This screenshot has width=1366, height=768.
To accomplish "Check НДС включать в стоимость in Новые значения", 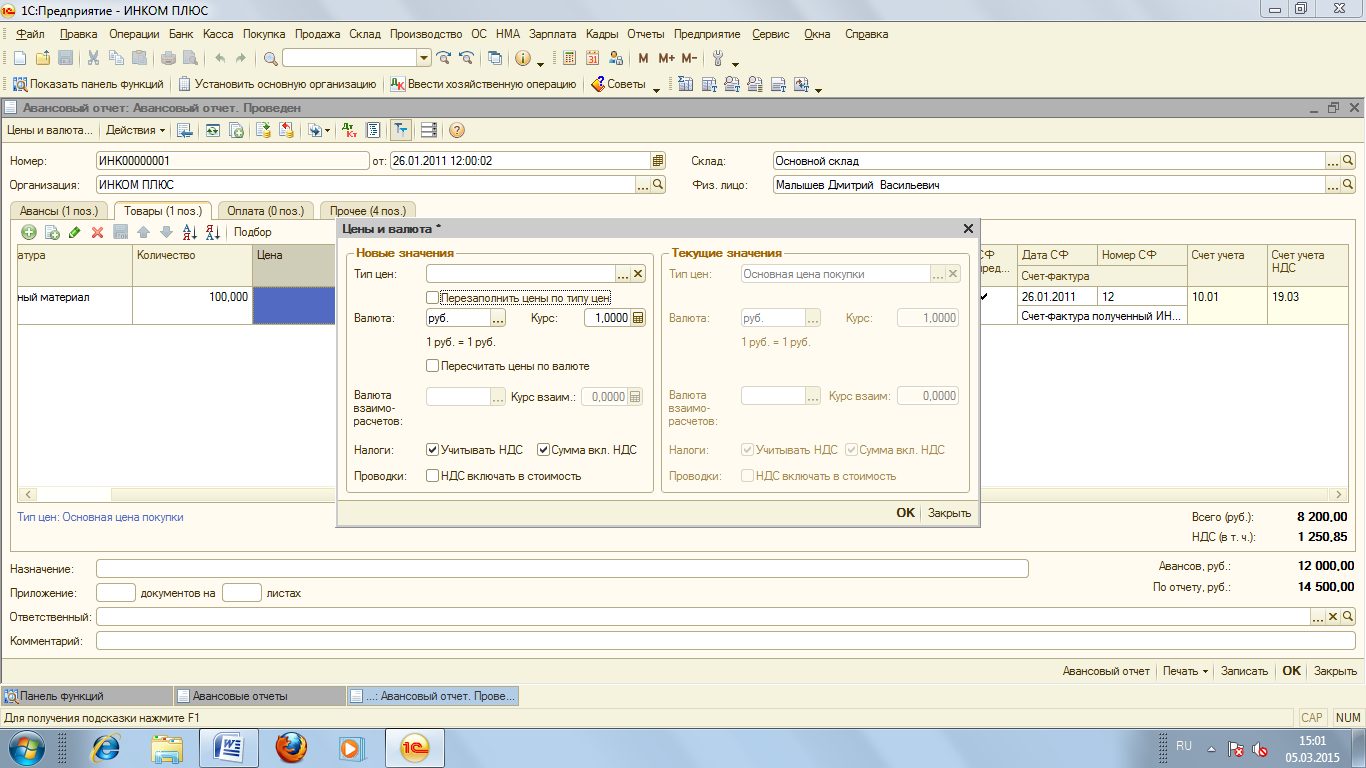I will click(433, 476).
